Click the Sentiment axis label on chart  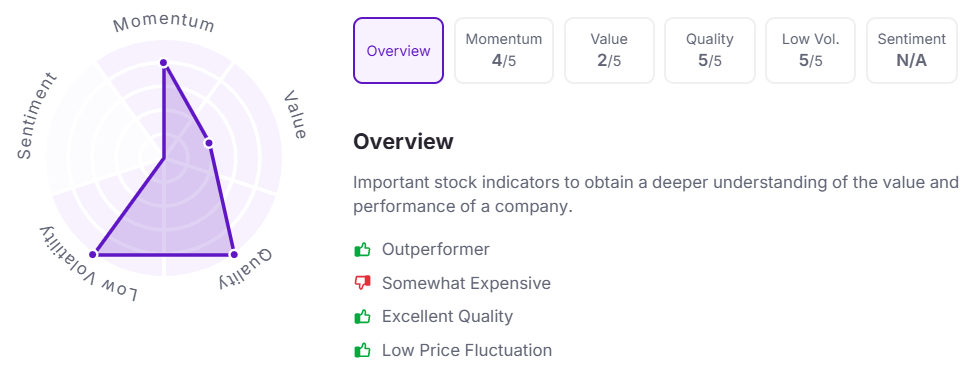36,116
